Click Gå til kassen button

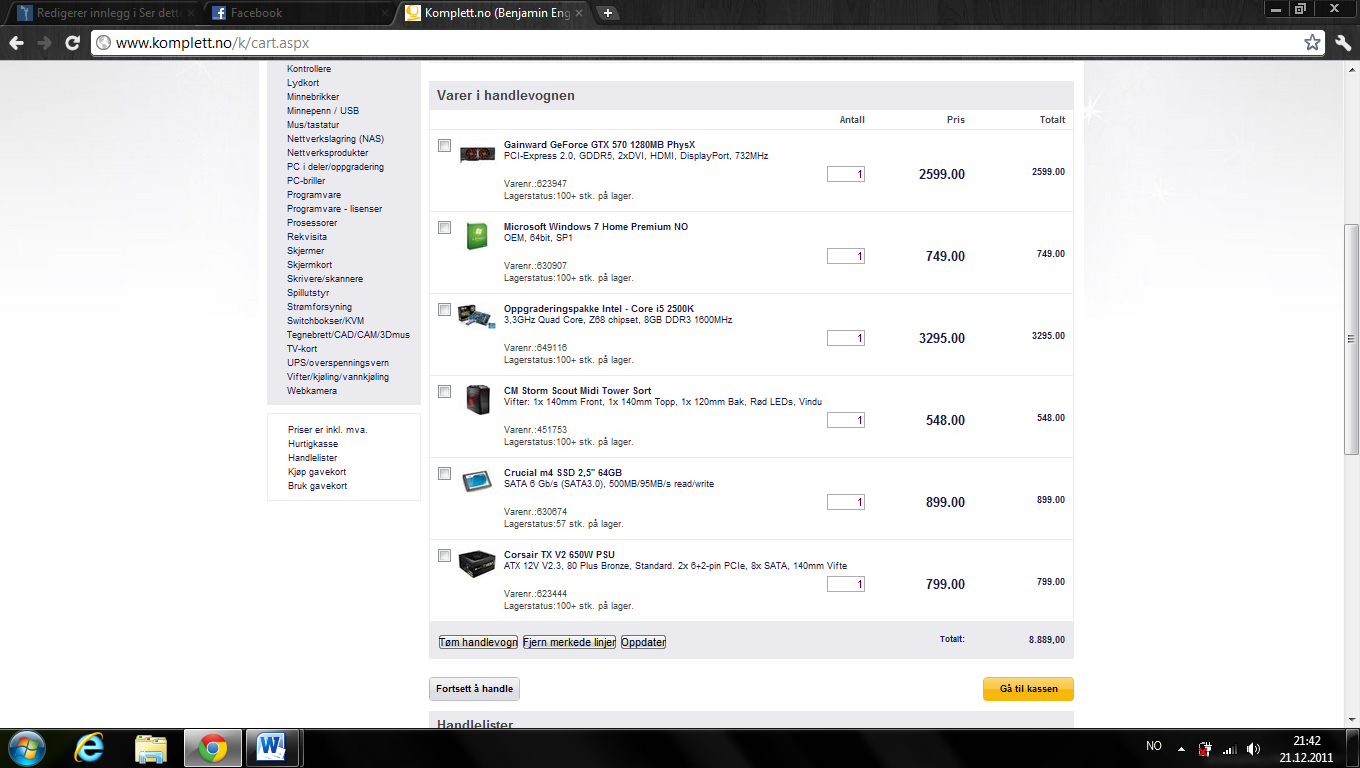(x=1028, y=689)
